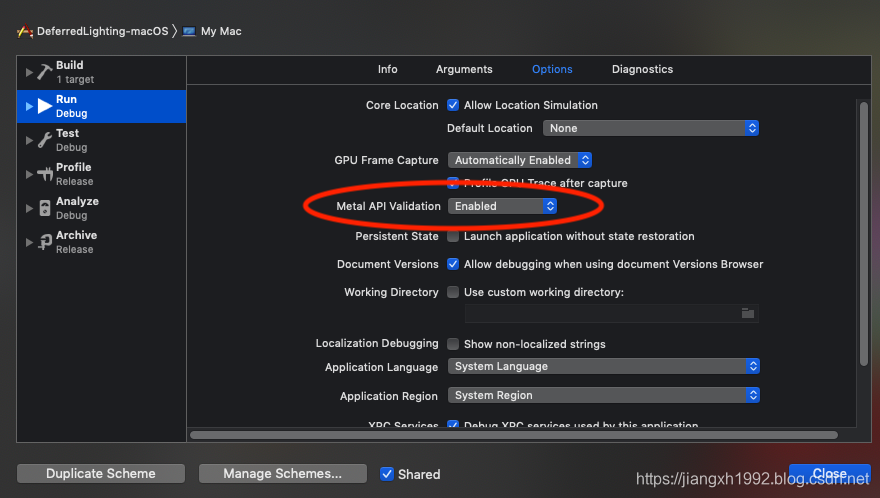Enable Use custom working directory checkbox
The height and width of the screenshot is (498, 880).
pos(453,292)
